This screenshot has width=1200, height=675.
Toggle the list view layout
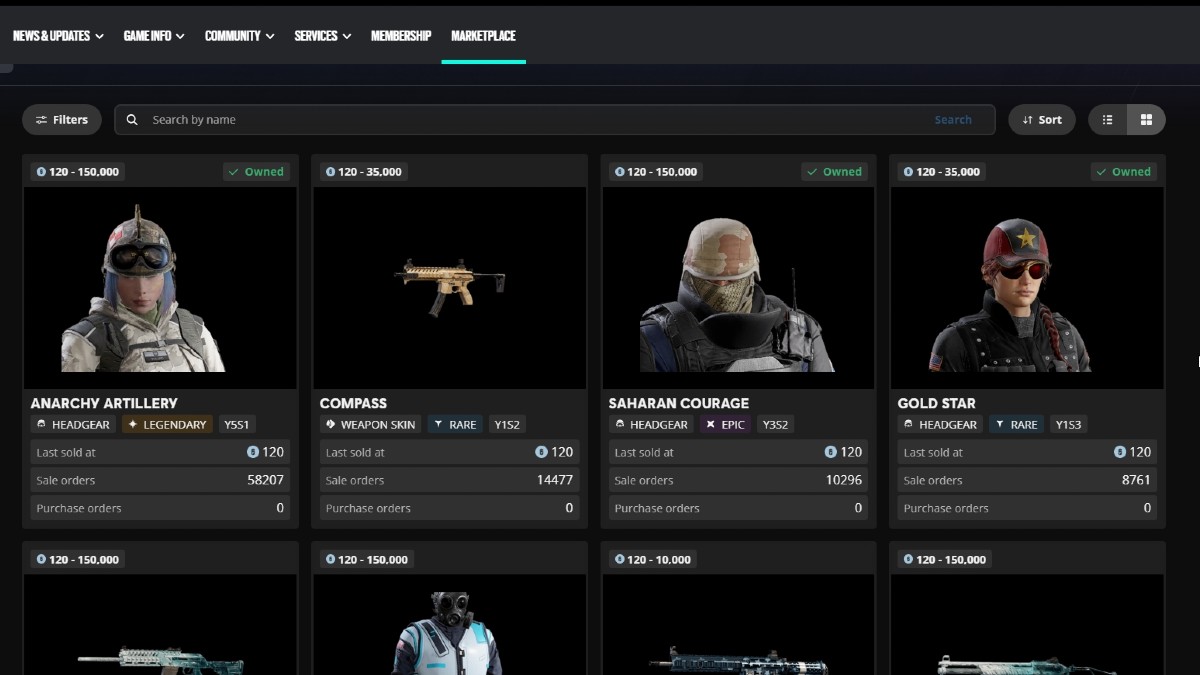(1106, 119)
